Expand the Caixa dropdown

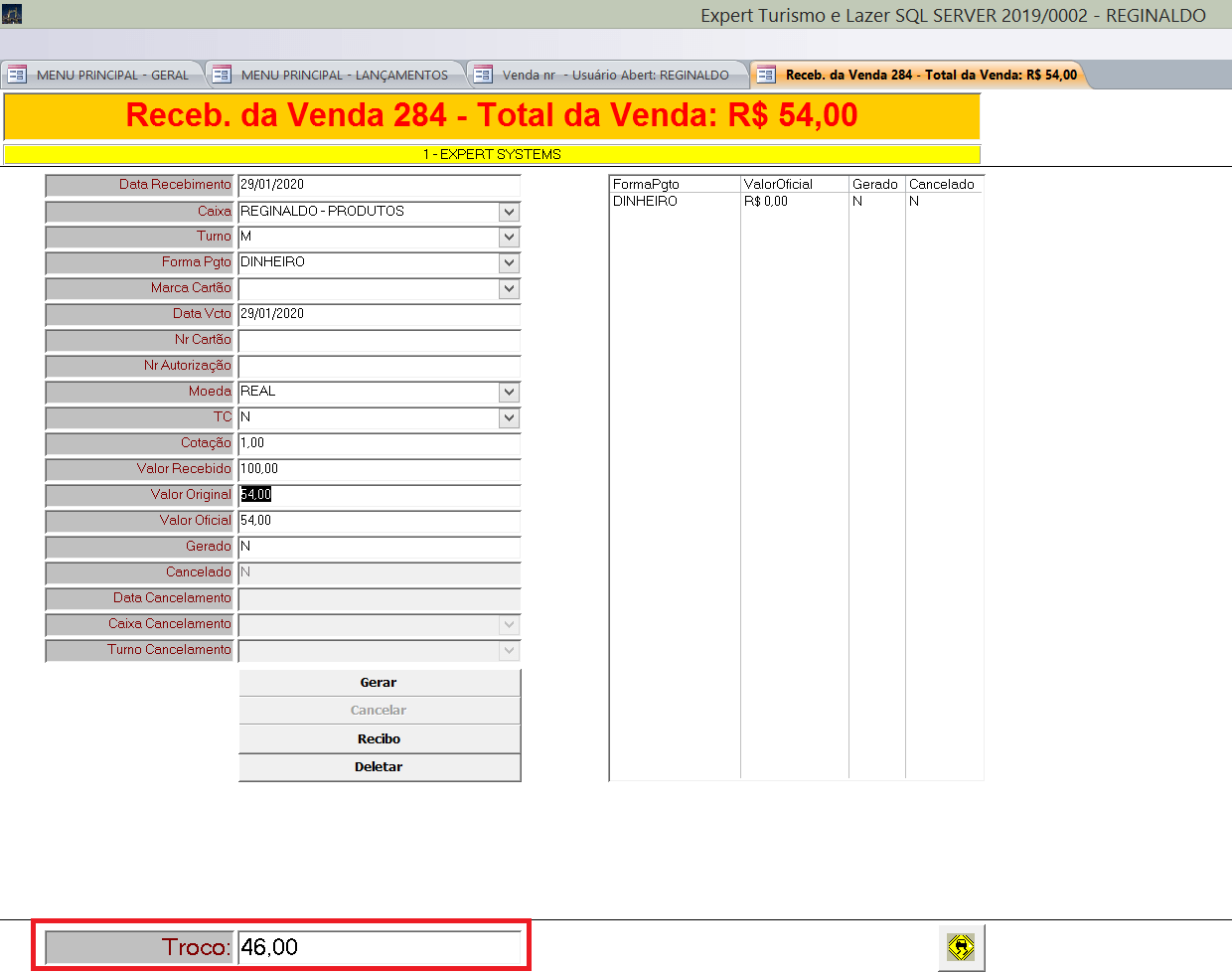(x=509, y=212)
